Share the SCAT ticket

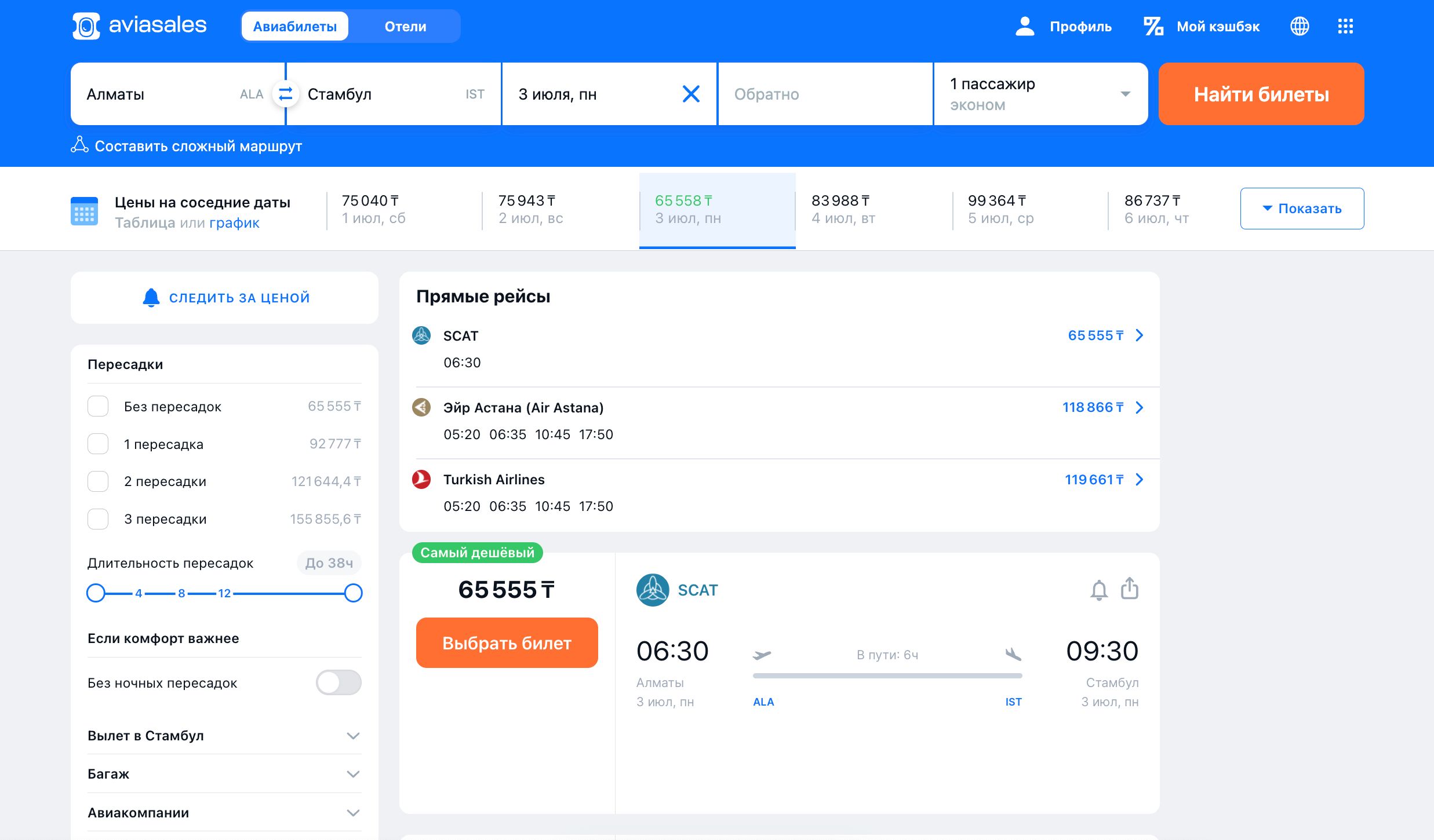click(x=1130, y=588)
